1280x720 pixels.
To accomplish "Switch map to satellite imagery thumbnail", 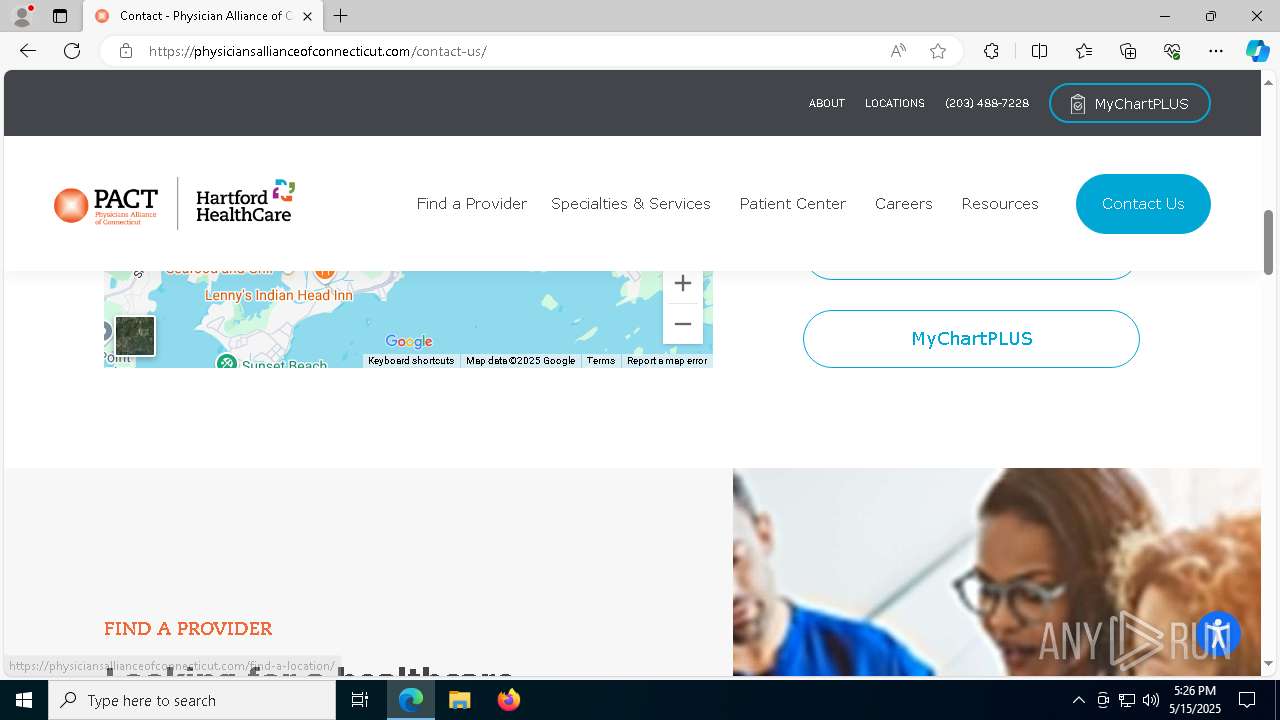I will [135, 336].
